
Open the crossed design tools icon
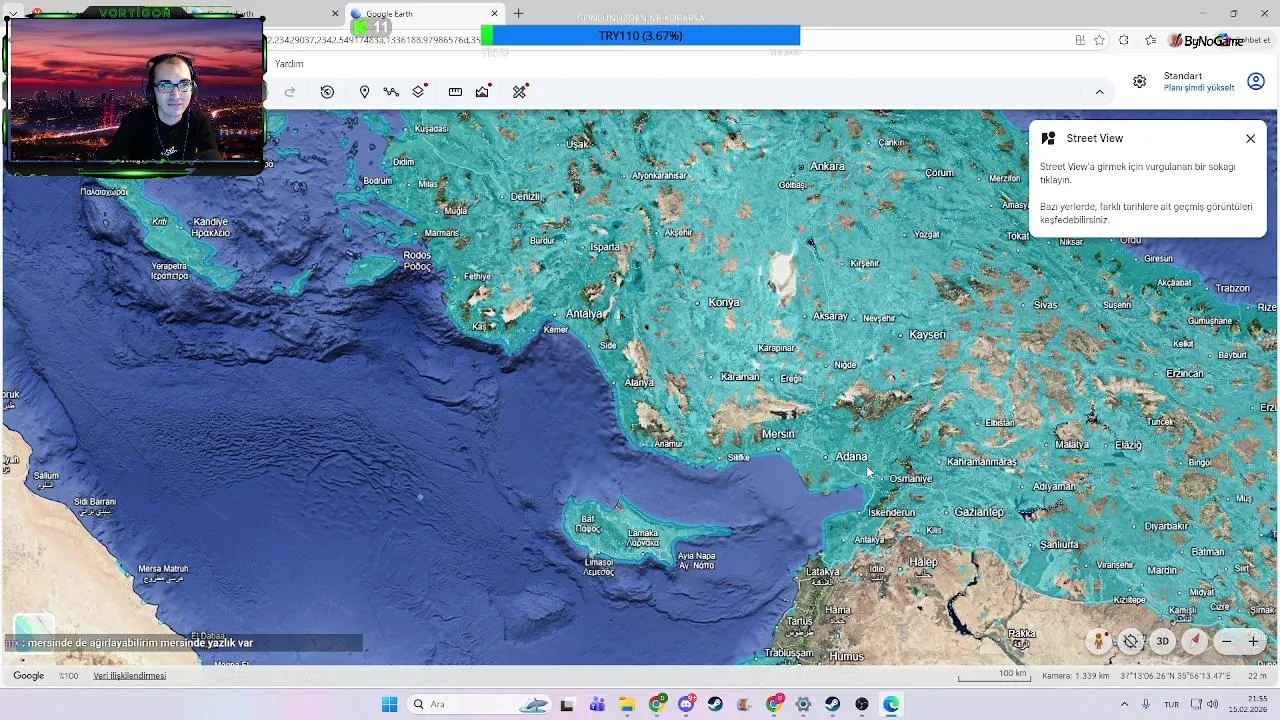tap(520, 92)
